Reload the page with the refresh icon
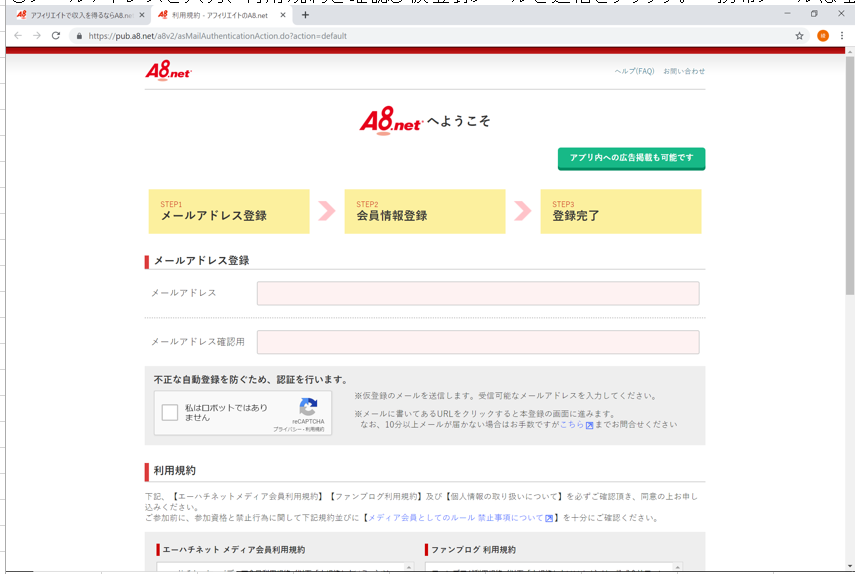855x574 pixels. click(x=56, y=35)
